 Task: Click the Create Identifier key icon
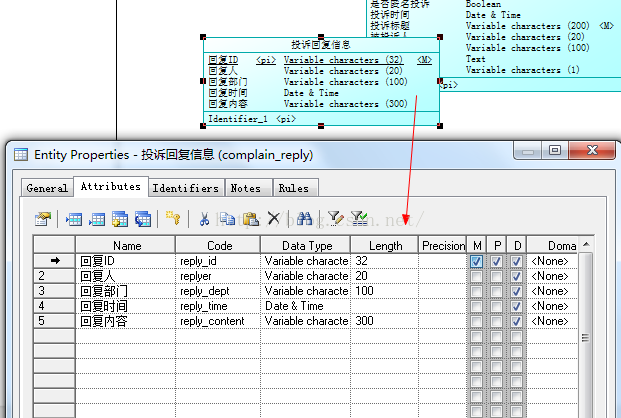pos(173,218)
